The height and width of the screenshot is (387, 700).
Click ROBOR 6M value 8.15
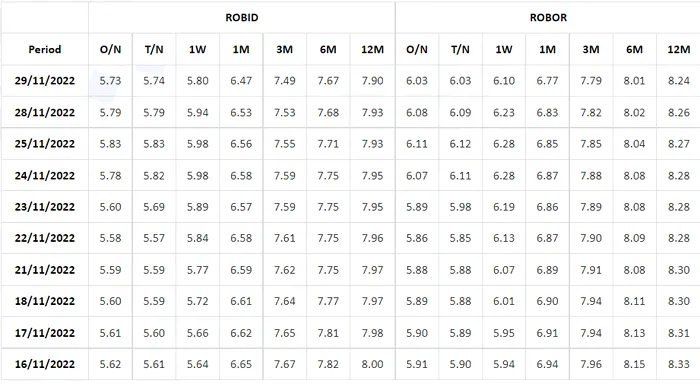coord(634,364)
